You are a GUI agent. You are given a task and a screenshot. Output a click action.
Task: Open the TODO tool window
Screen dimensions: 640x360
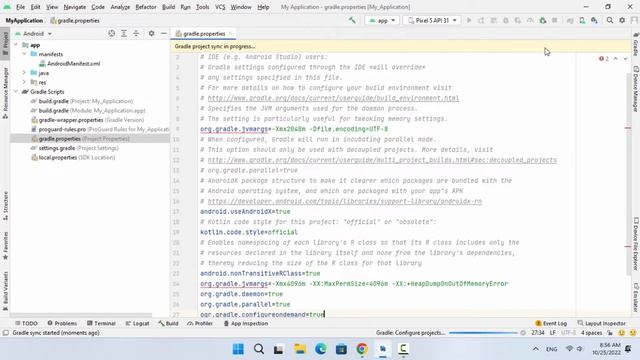26,323
